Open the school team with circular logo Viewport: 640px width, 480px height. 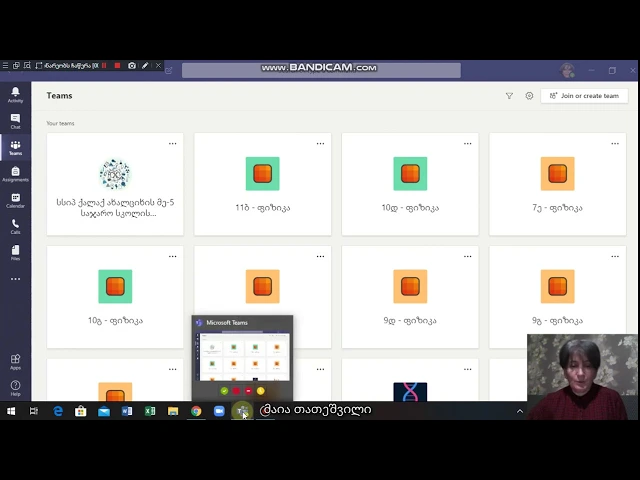115,174
